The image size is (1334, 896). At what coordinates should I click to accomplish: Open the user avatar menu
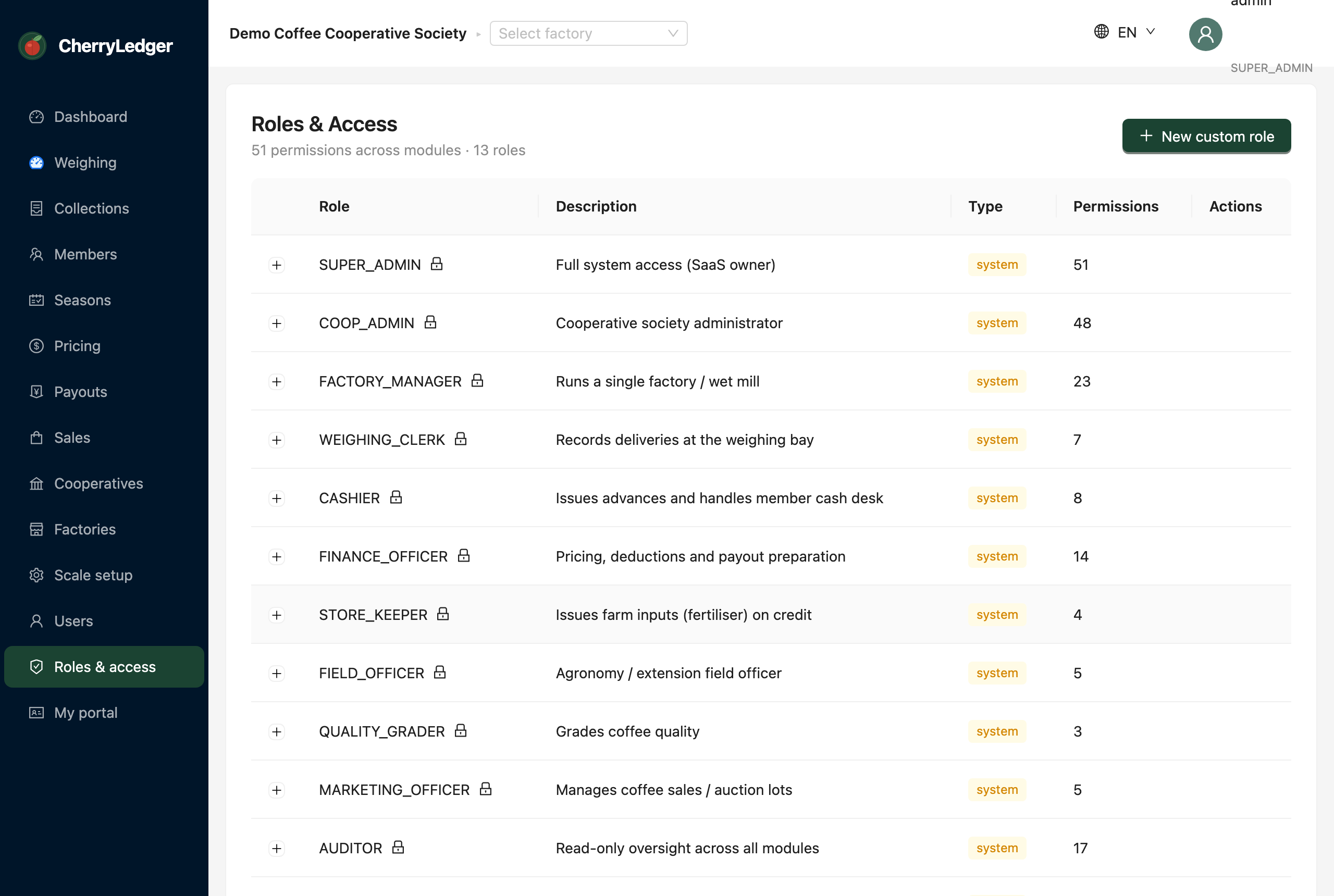click(x=1205, y=34)
